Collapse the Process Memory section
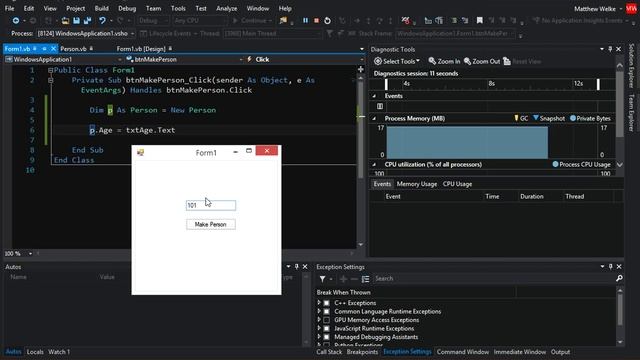This screenshot has height=360, width=640. (x=374, y=118)
